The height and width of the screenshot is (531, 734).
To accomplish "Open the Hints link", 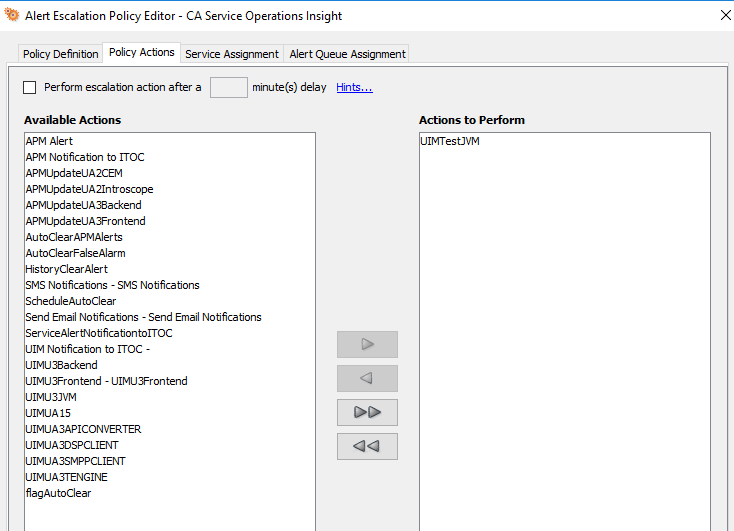I will pyautogui.click(x=354, y=87).
